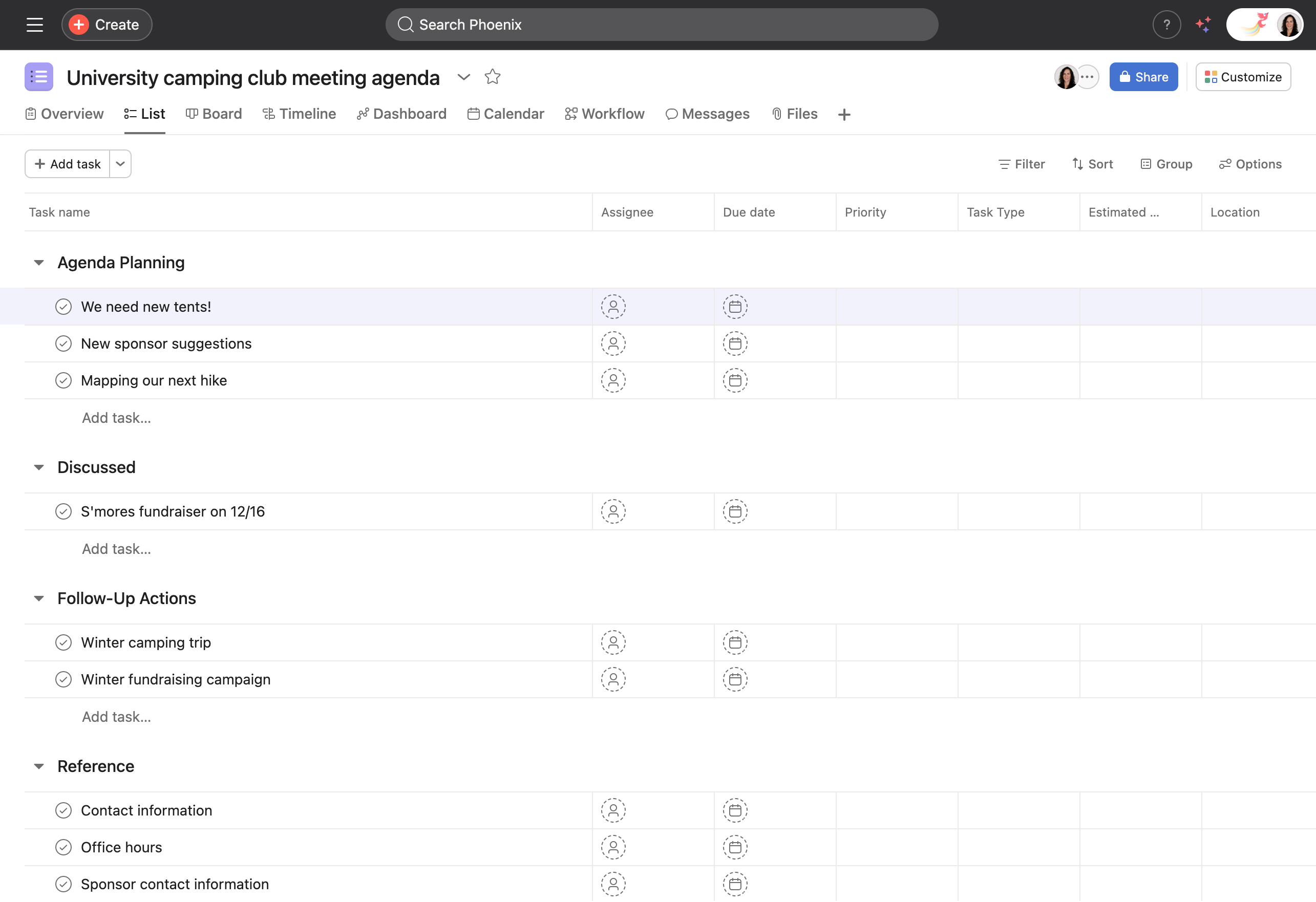The height and width of the screenshot is (902, 1316).
Task: Complete the S'mores fundraiser task
Action: pos(63,511)
